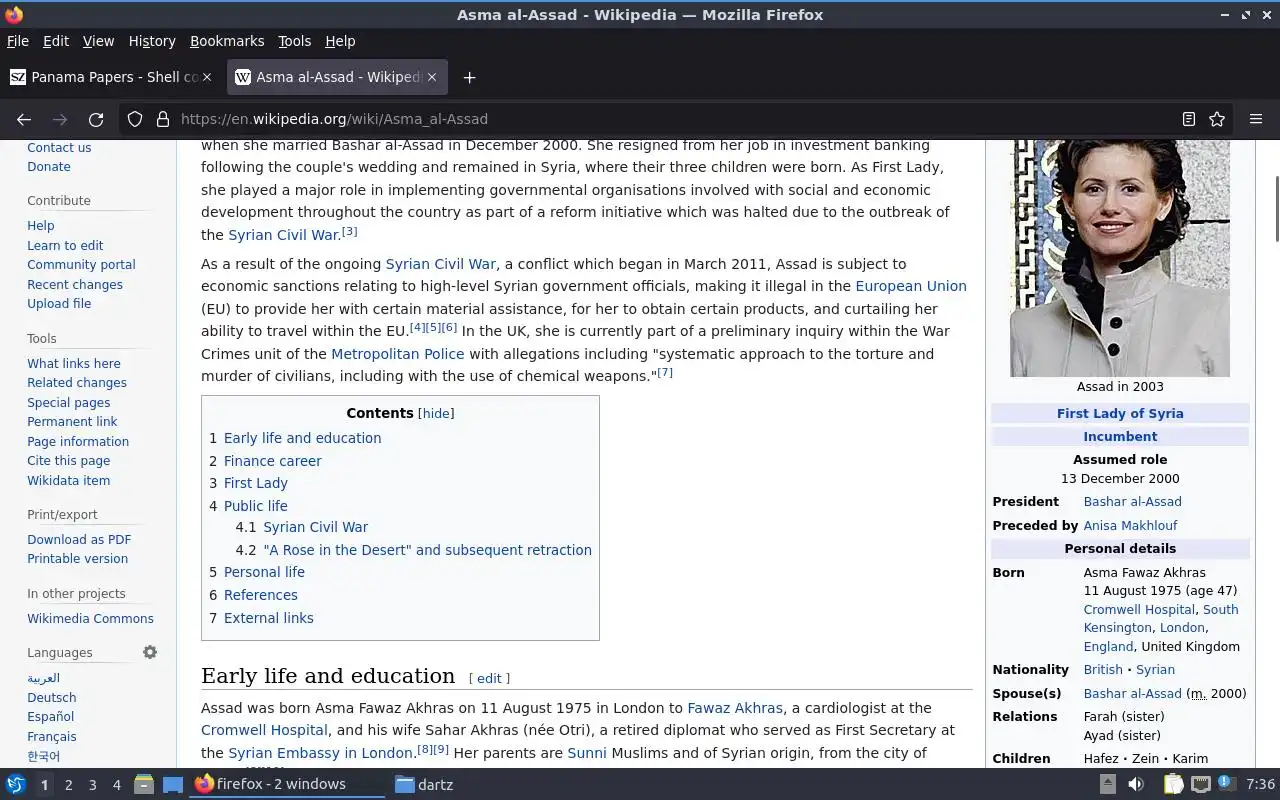The image size is (1280, 800).
Task: Click Download as PDF sidebar link
Action: (x=79, y=540)
